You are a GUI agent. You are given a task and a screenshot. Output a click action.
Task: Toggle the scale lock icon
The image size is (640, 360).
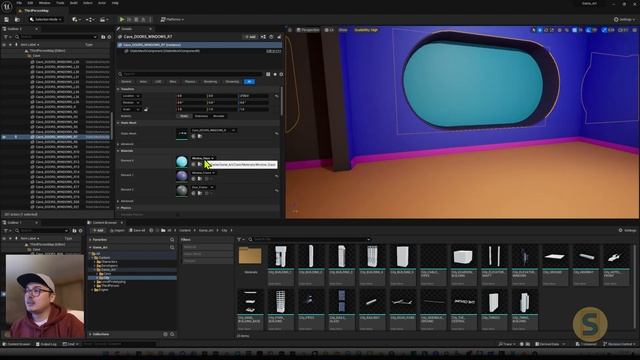tap(146, 109)
